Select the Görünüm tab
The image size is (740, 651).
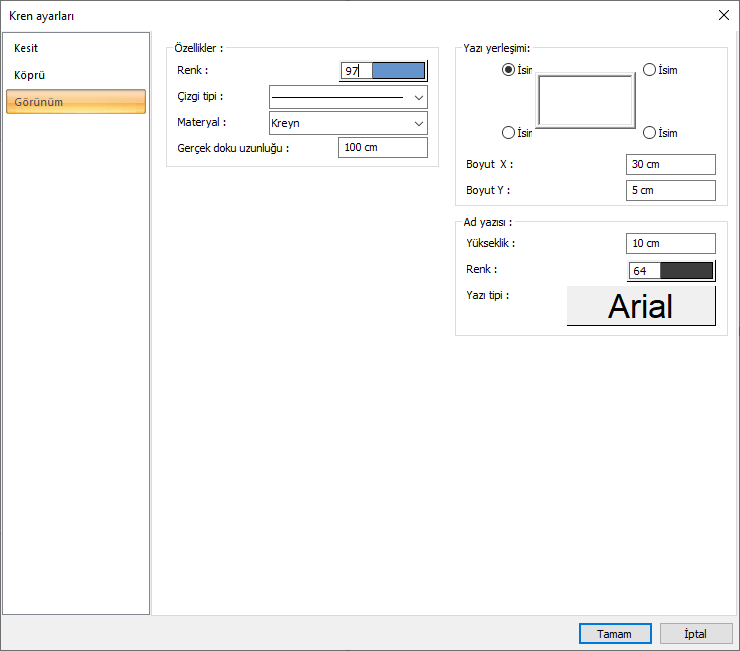point(40,102)
